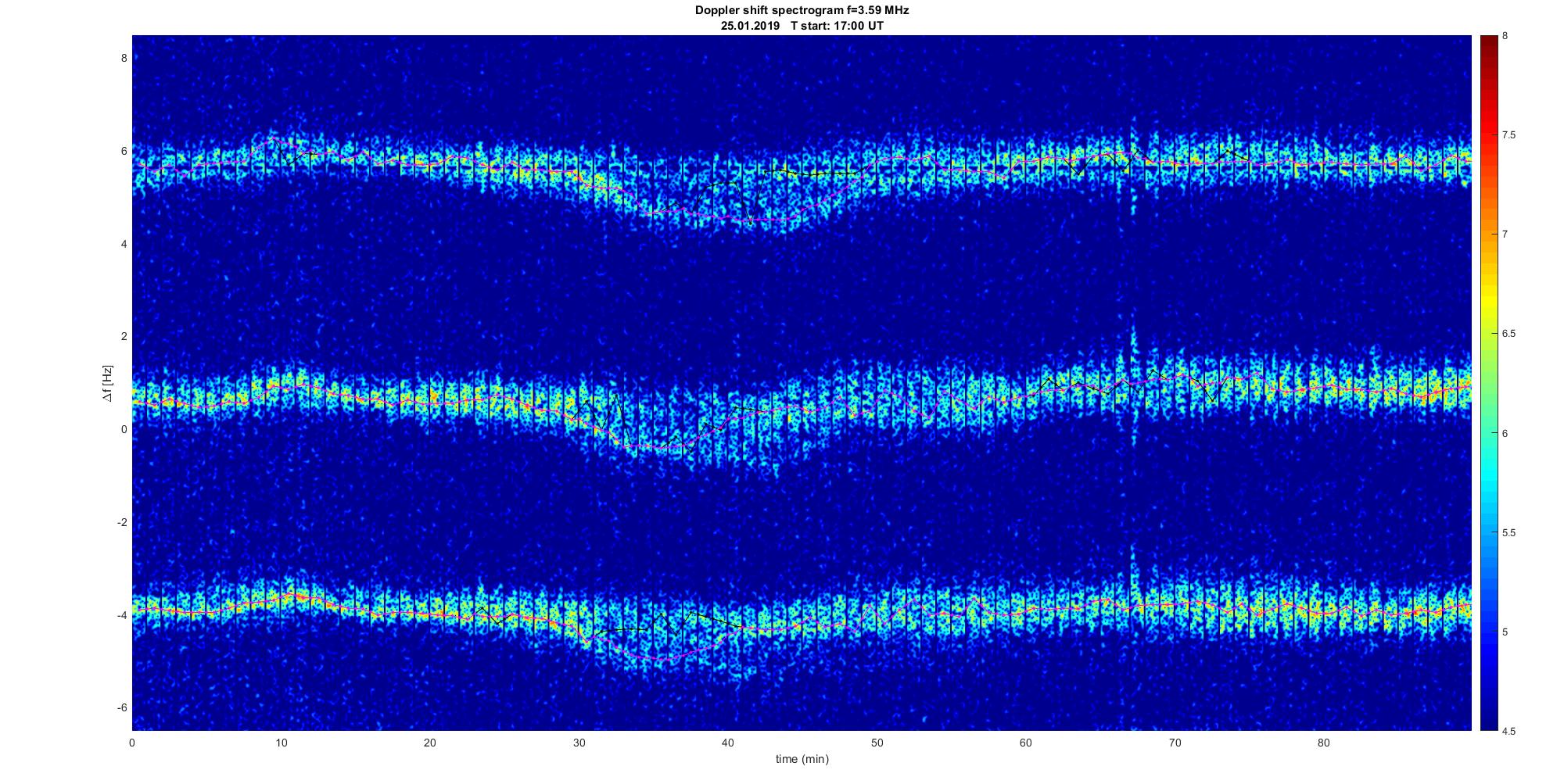This screenshot has height=784, width=1564.
Task: Click the y-axis tick label -4
Action: click(x=121, y=615)
